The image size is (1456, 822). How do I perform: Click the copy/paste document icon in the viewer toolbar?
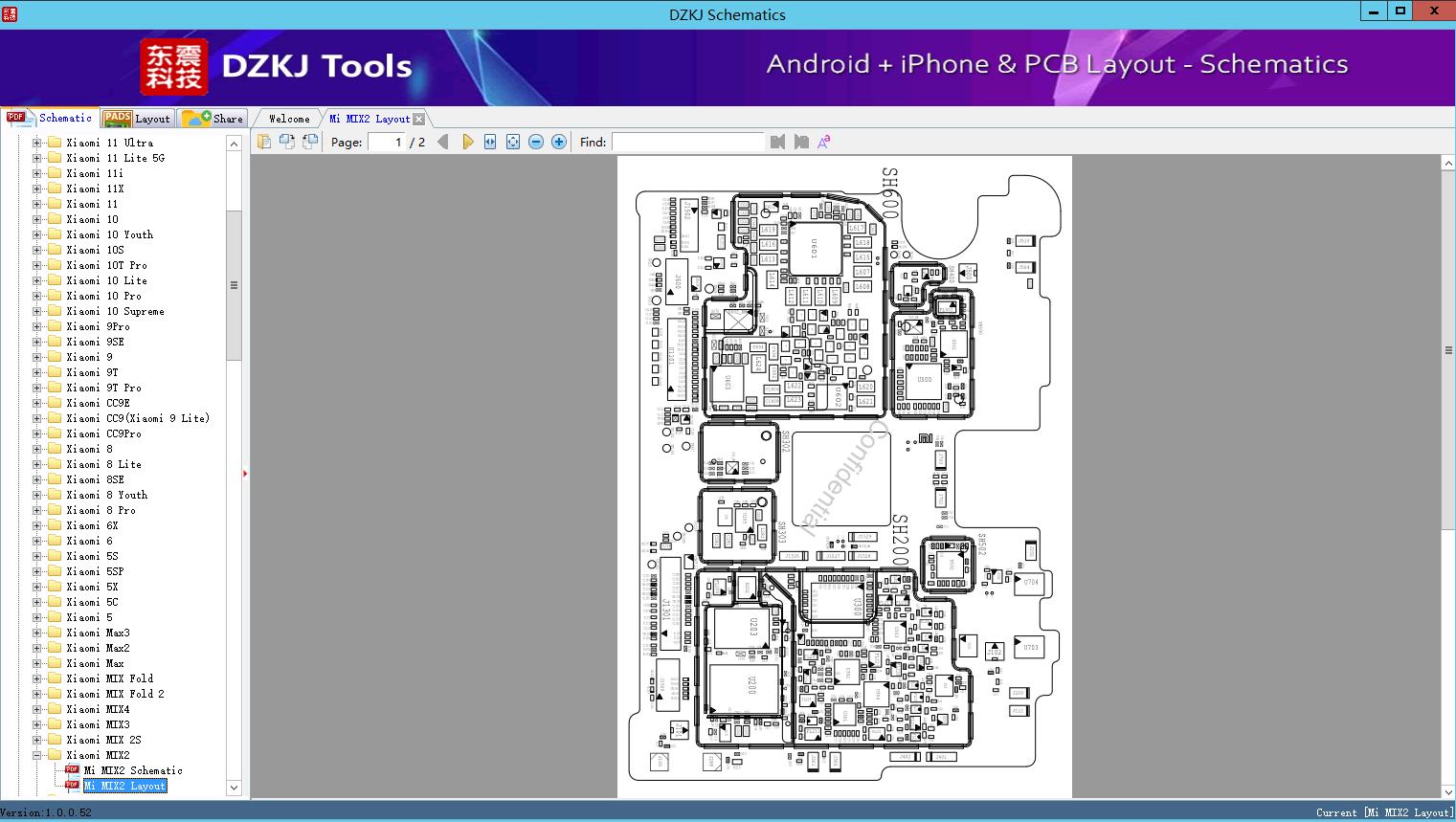click(x=263, y=142)
